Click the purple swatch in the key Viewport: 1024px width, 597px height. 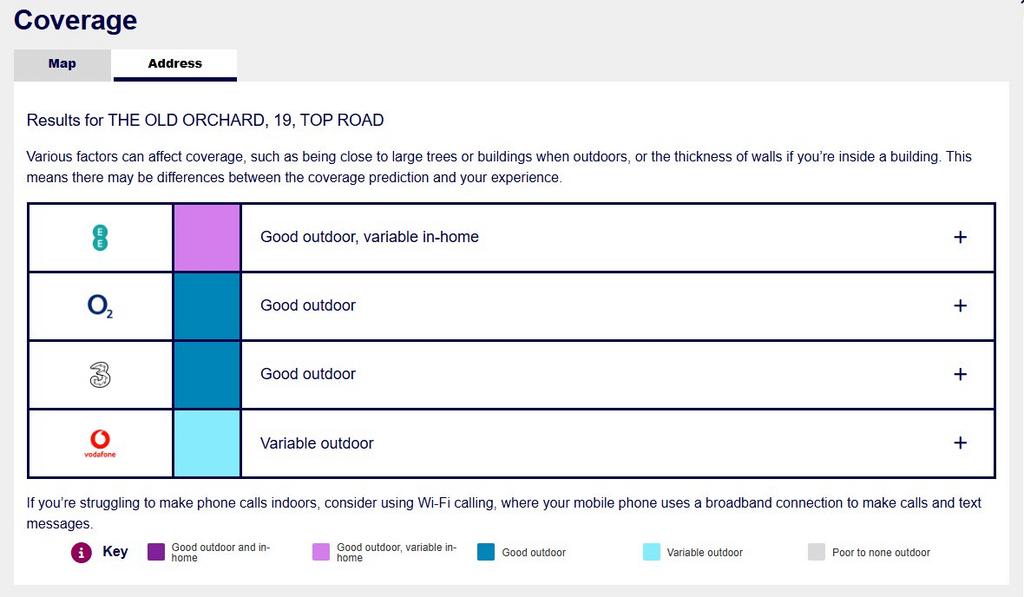pyautogui.click(x=156, y=552)
